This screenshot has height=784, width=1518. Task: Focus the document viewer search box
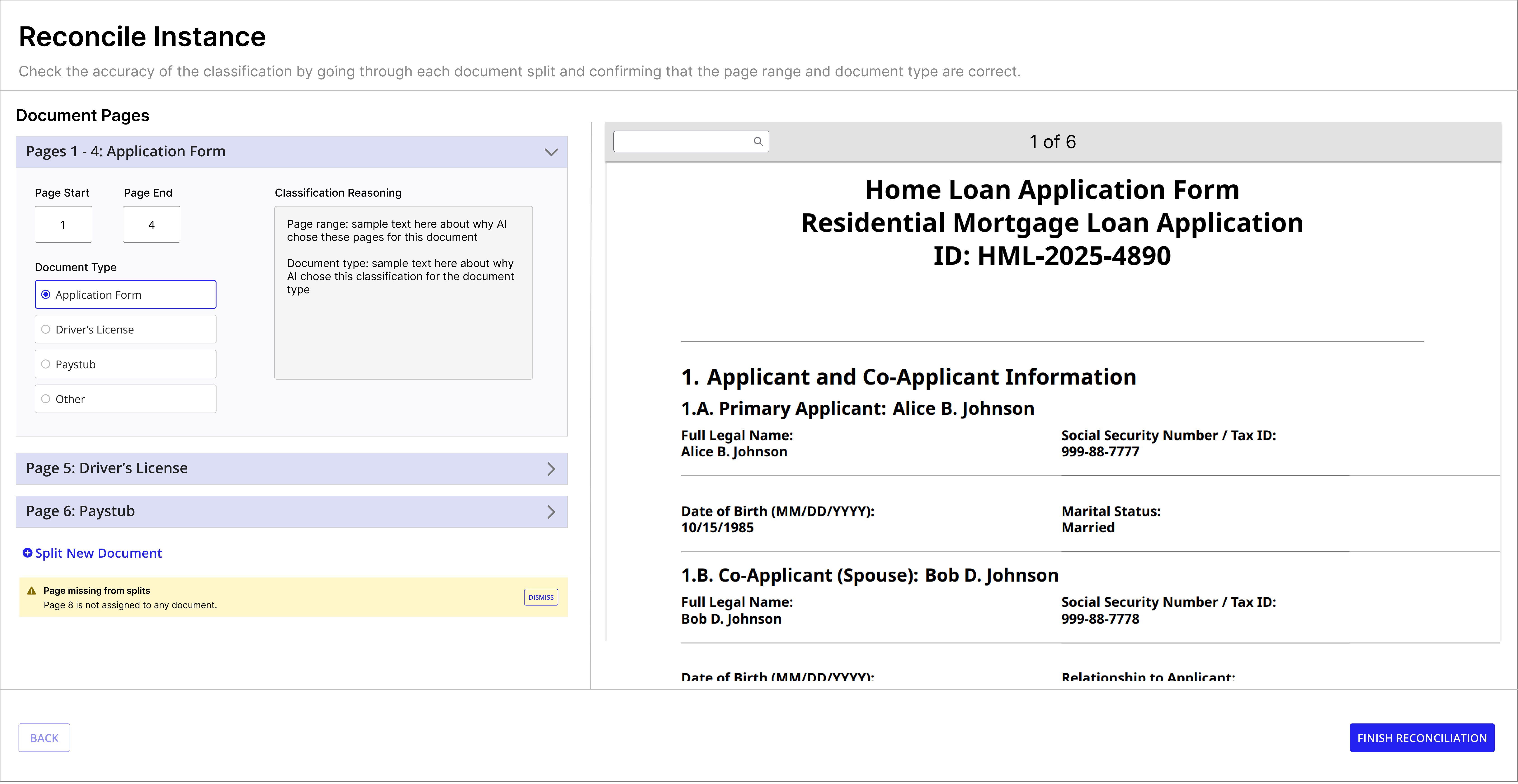coord(683,141)
